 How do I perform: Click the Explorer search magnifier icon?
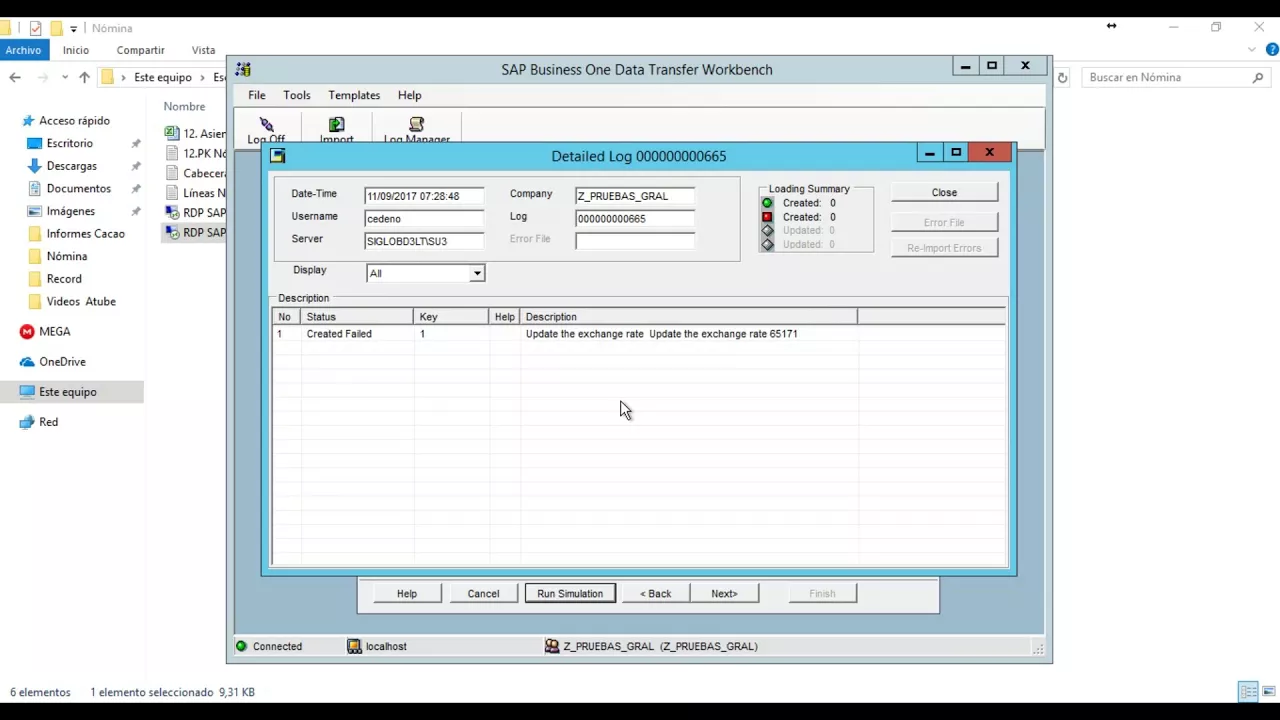(1258, 77)
